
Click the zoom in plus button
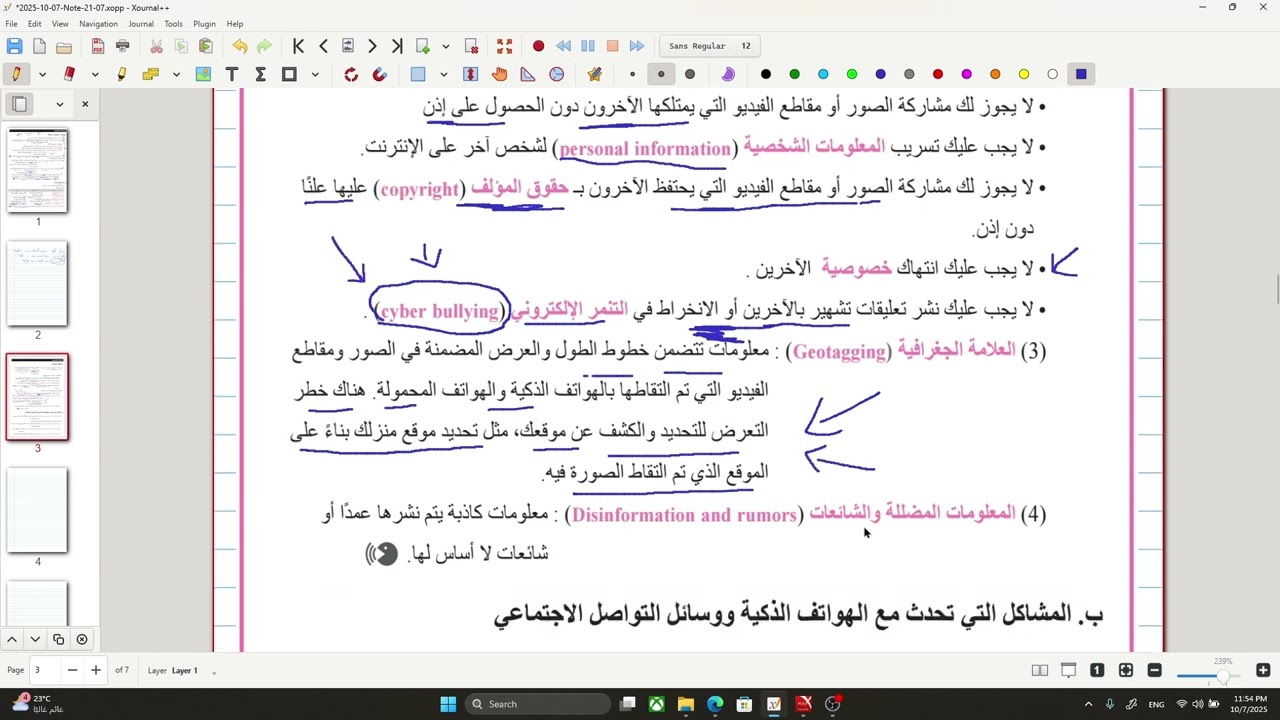(x=1263, y=670)
